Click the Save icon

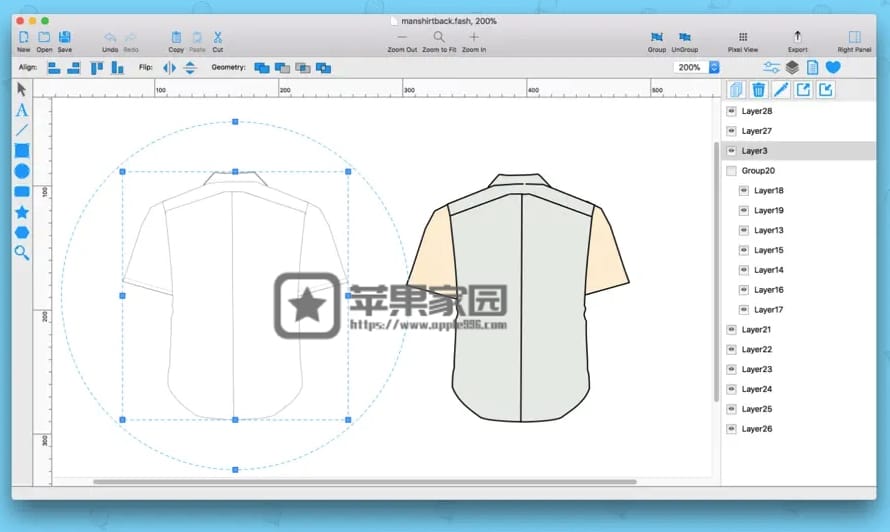[65, 37]
